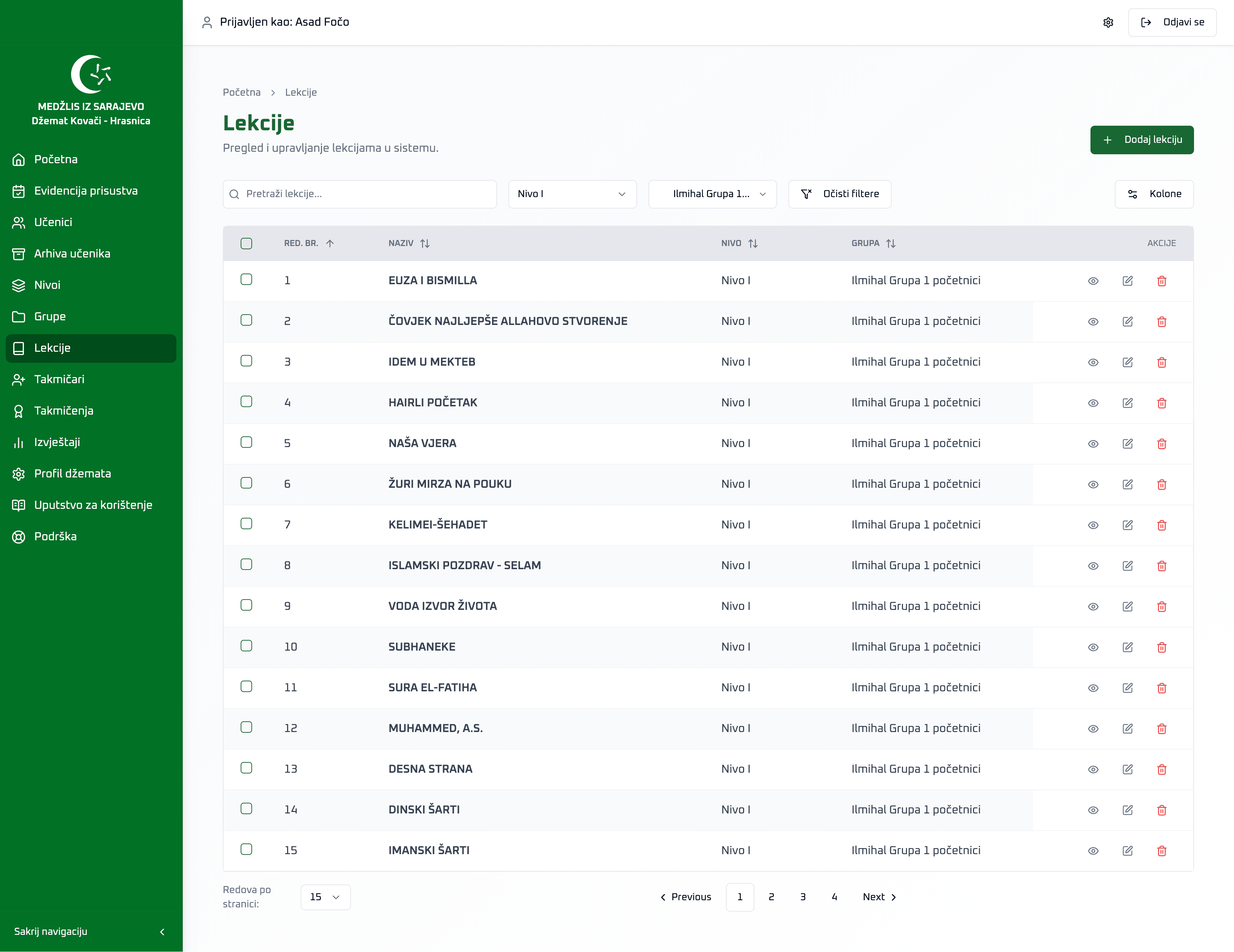Click the settings gear icon in top bar
This screenshot has height=952, width=1234.
1108,22
